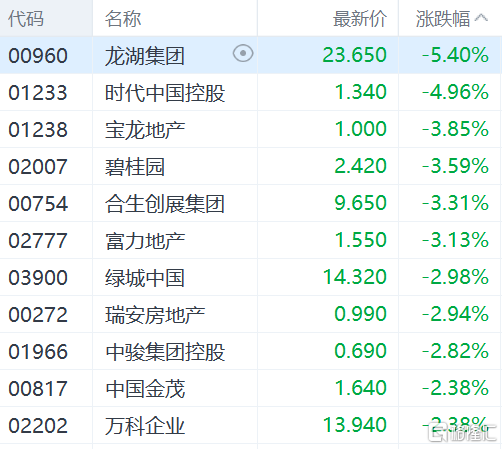Click price 13.940
Image resolution: width=503 pixels, height=449 pixels.
[355, 425]
